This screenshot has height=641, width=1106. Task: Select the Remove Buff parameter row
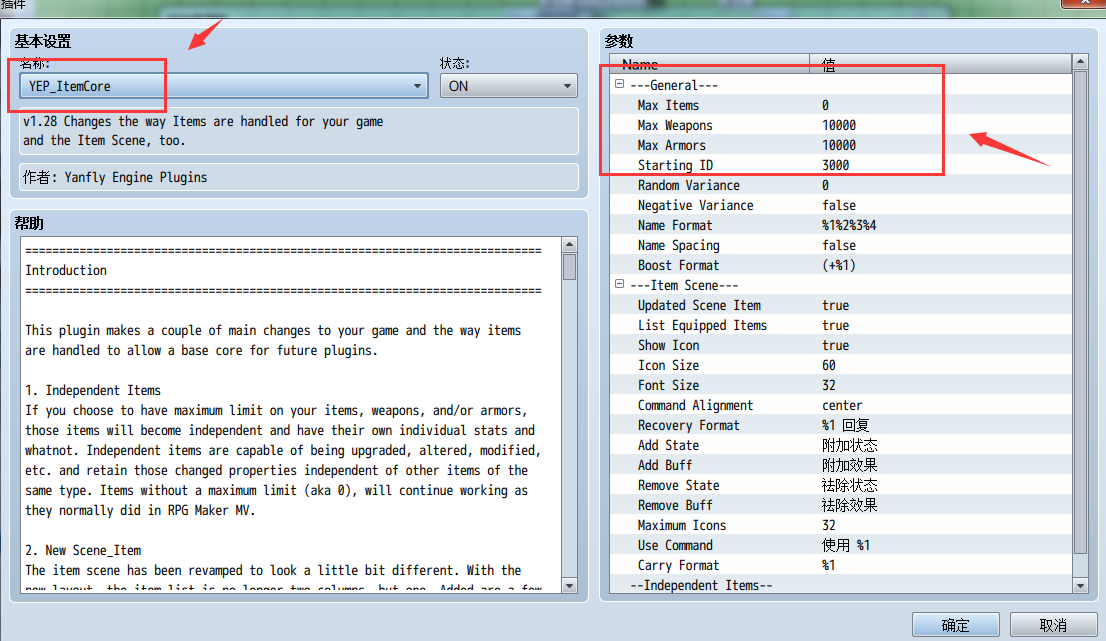pyautogui.click(x=841, y=506)
